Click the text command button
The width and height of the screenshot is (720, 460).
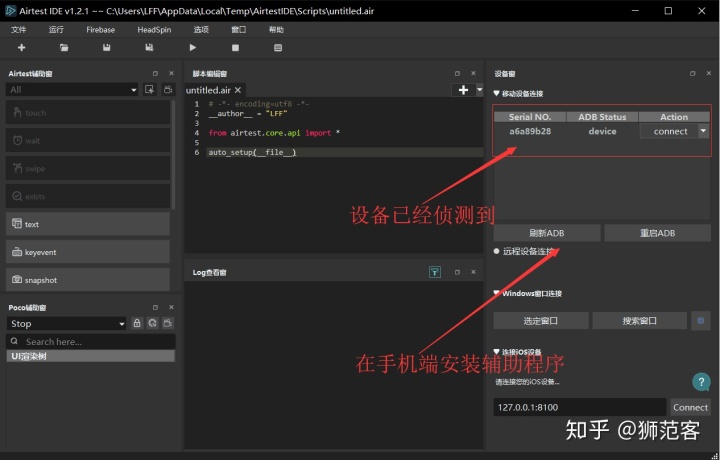88,224
